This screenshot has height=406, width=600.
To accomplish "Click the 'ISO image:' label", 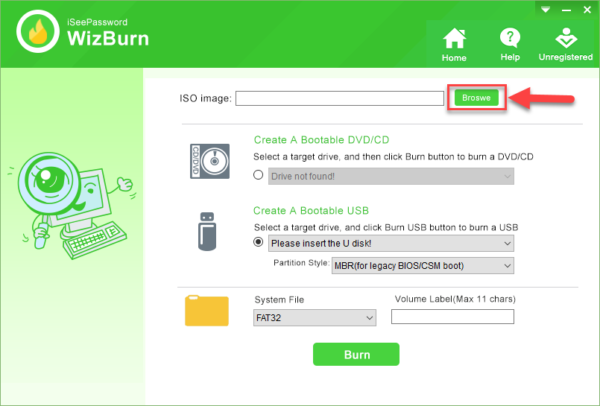I will tap(205, 98).
